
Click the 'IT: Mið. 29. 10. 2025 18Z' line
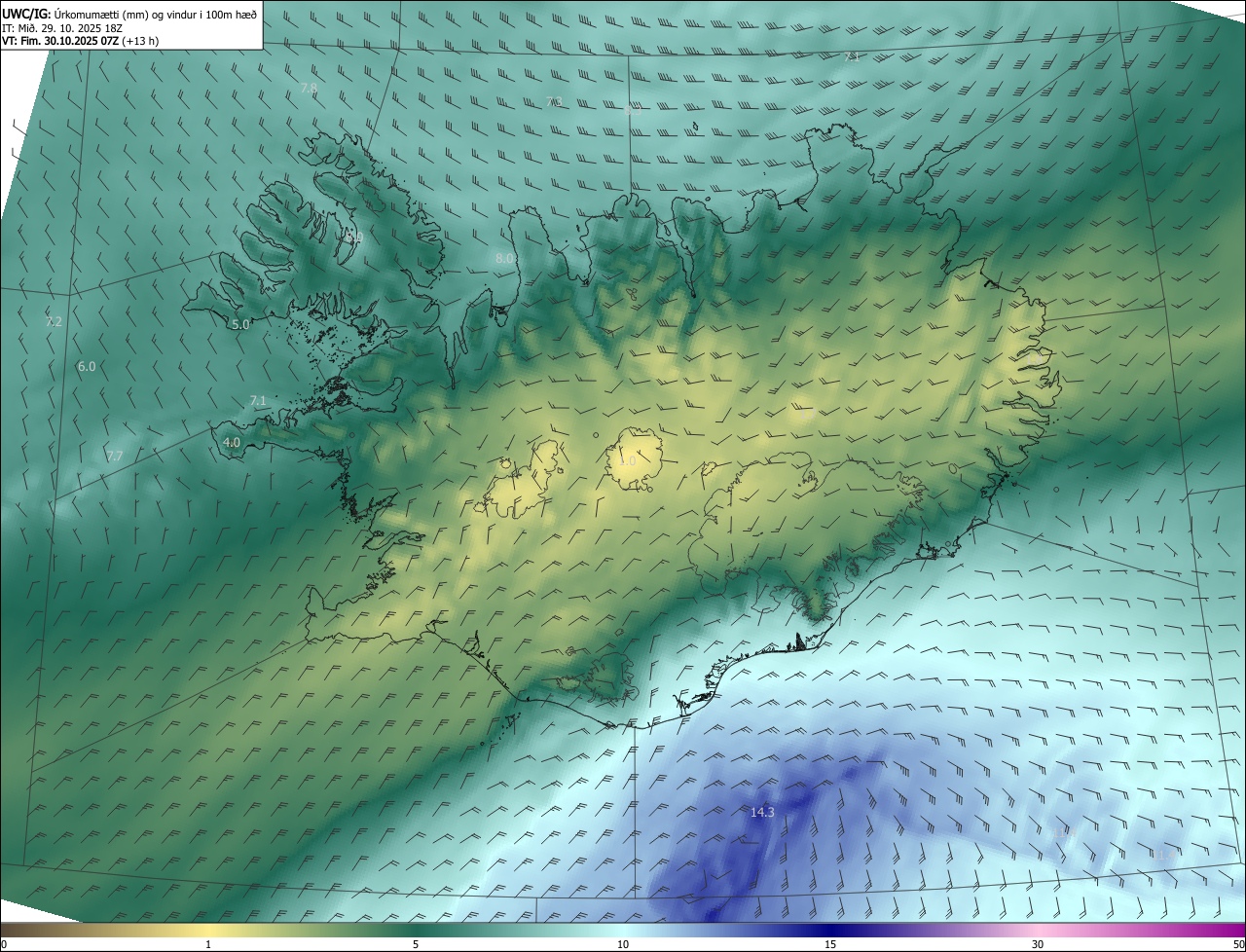coord(63,27)
